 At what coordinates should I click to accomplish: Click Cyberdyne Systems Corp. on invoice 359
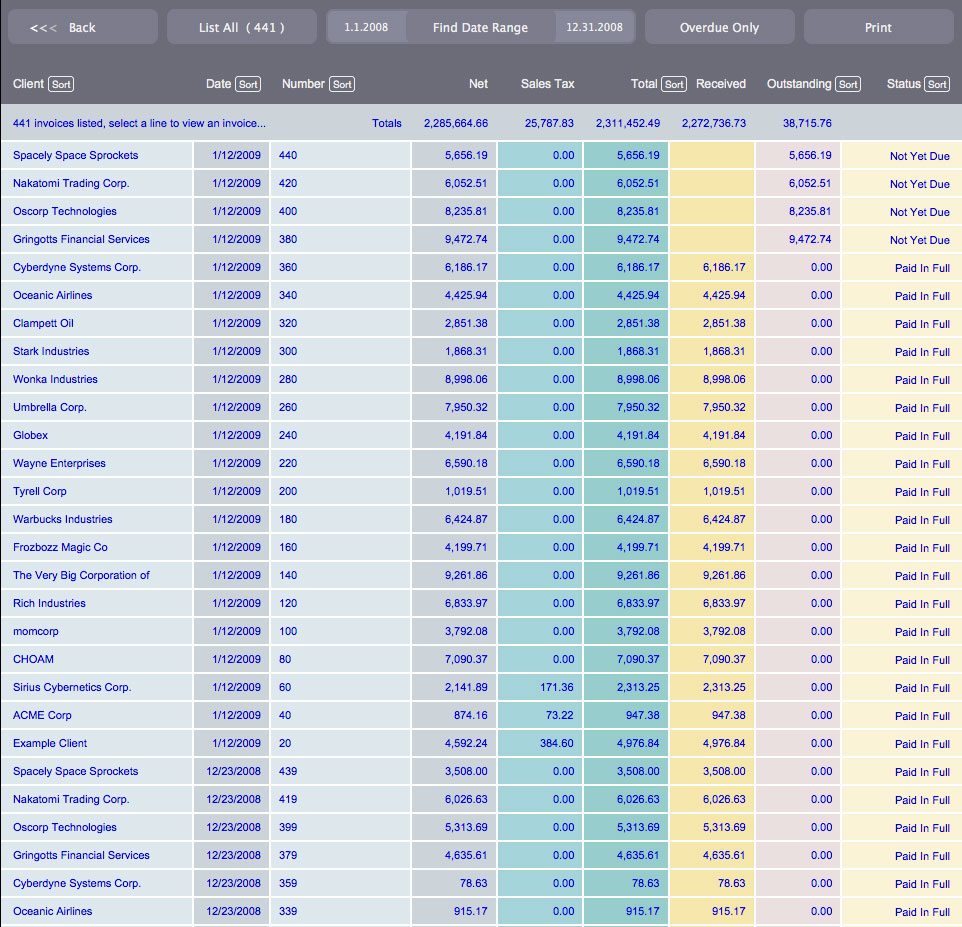tap(77, 883)
